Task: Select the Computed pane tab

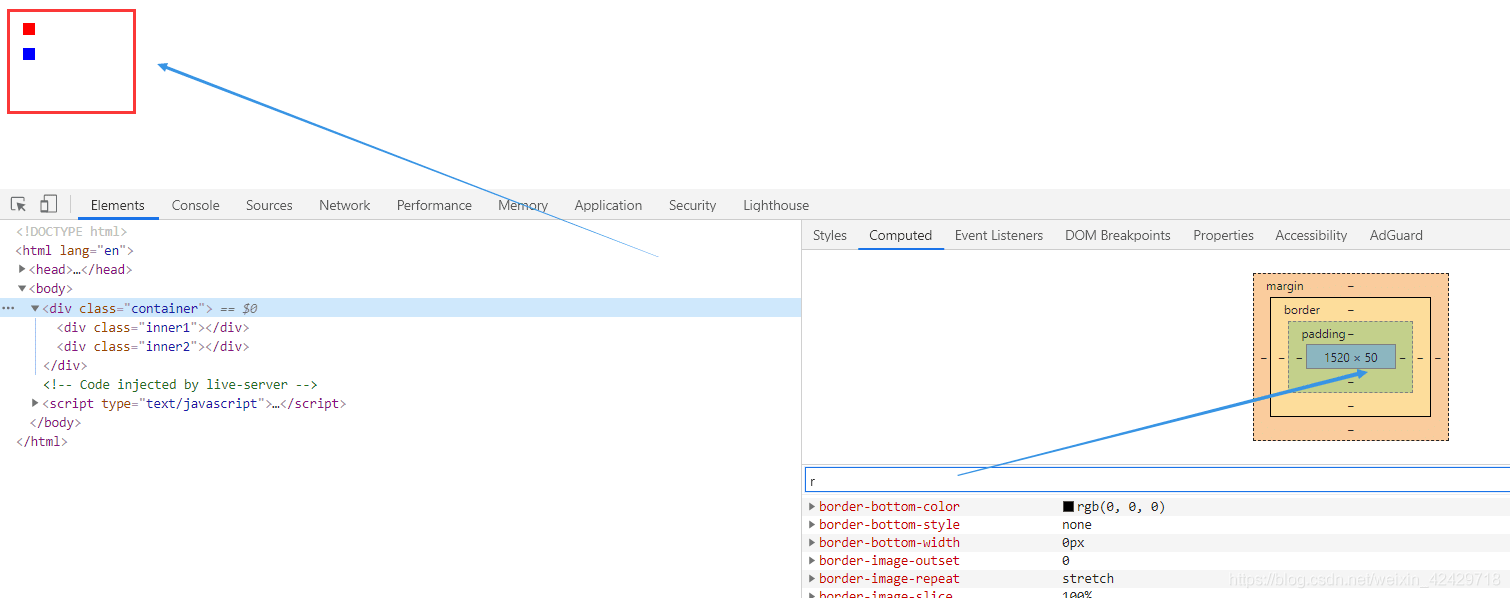Action: point(900,235)
